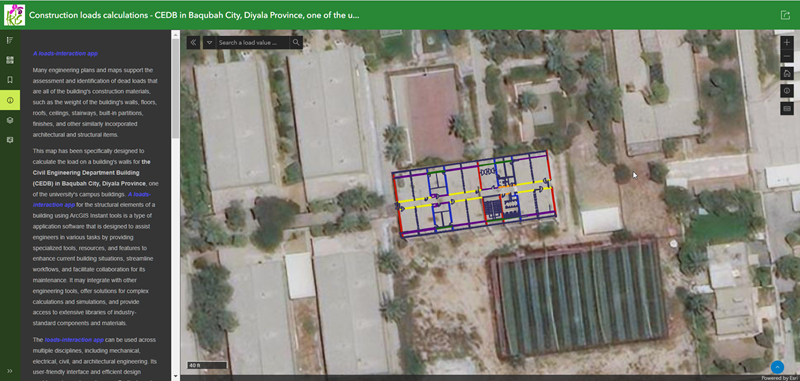
Task: Open the Legend panel in sidebar
Action: coord(10,40)
